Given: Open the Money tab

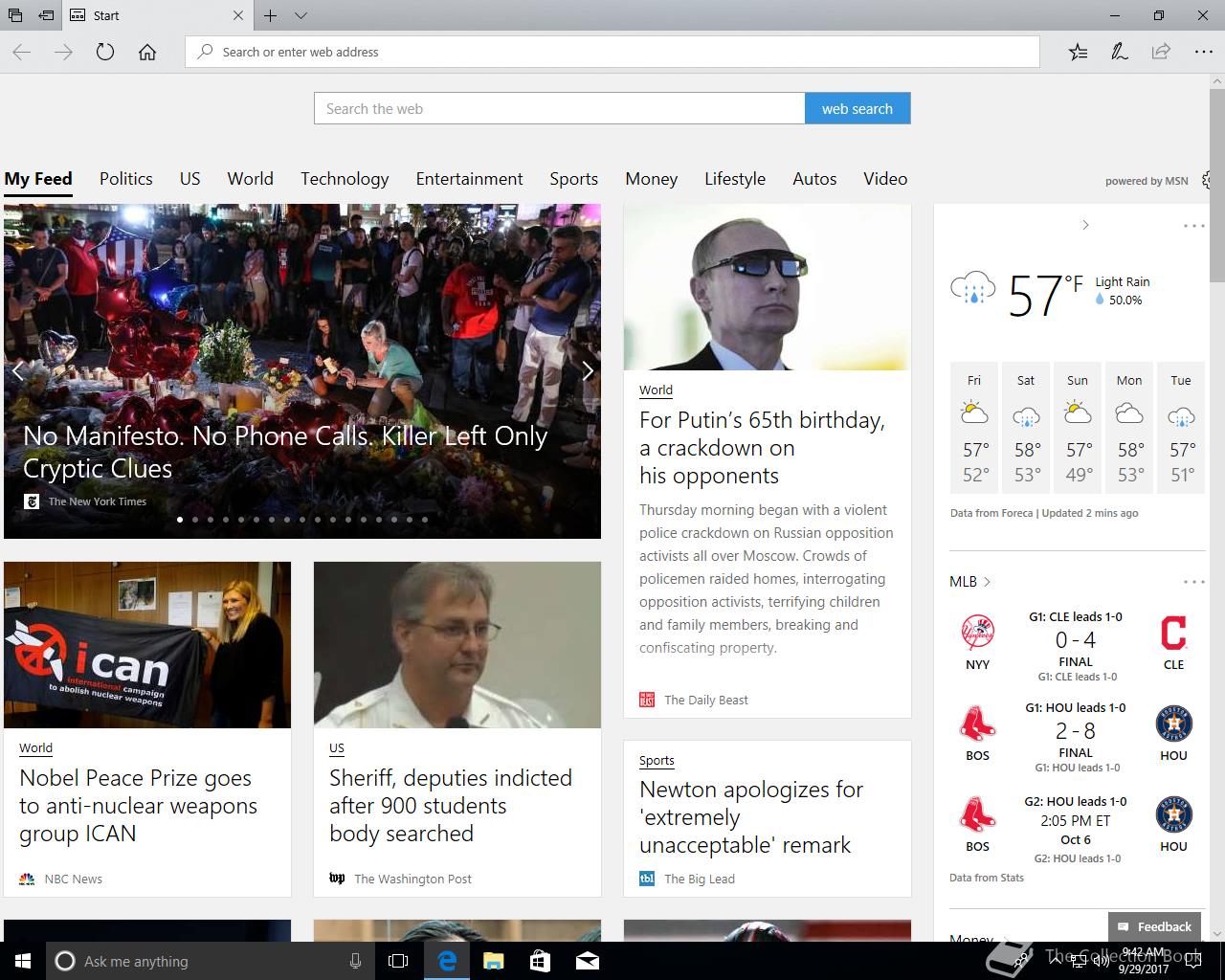Looking at the screenshot, I should point(652,179).
